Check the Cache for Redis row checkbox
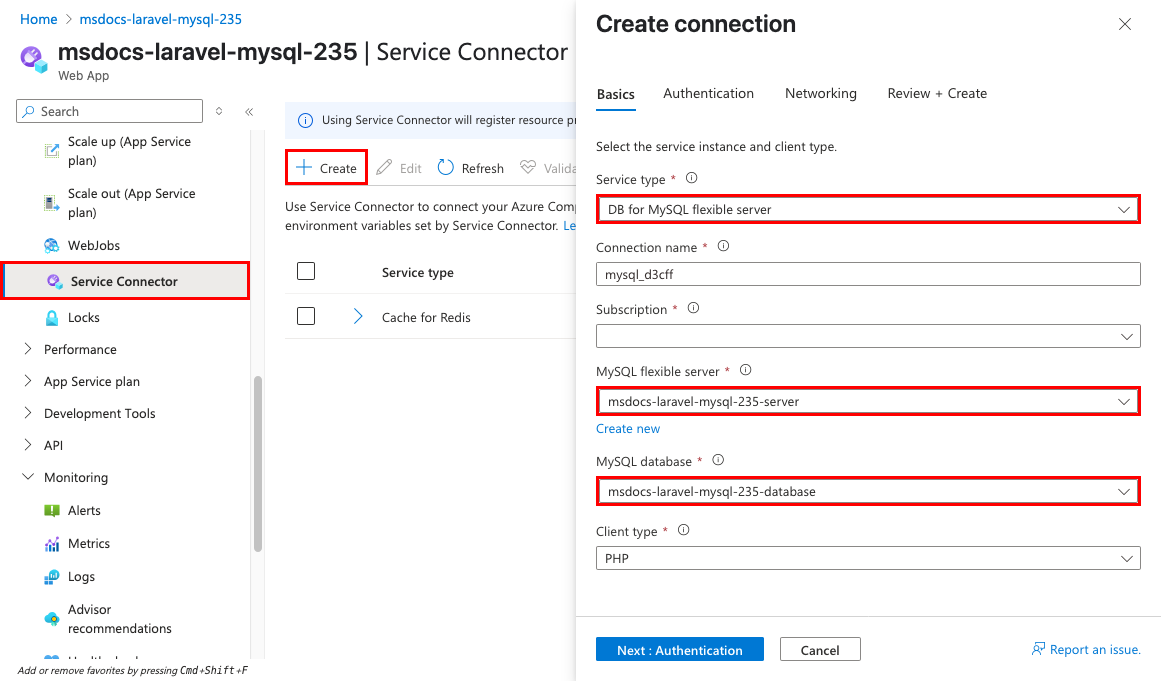The height and width of the screenshot is (681, 1161). point(306,316)
